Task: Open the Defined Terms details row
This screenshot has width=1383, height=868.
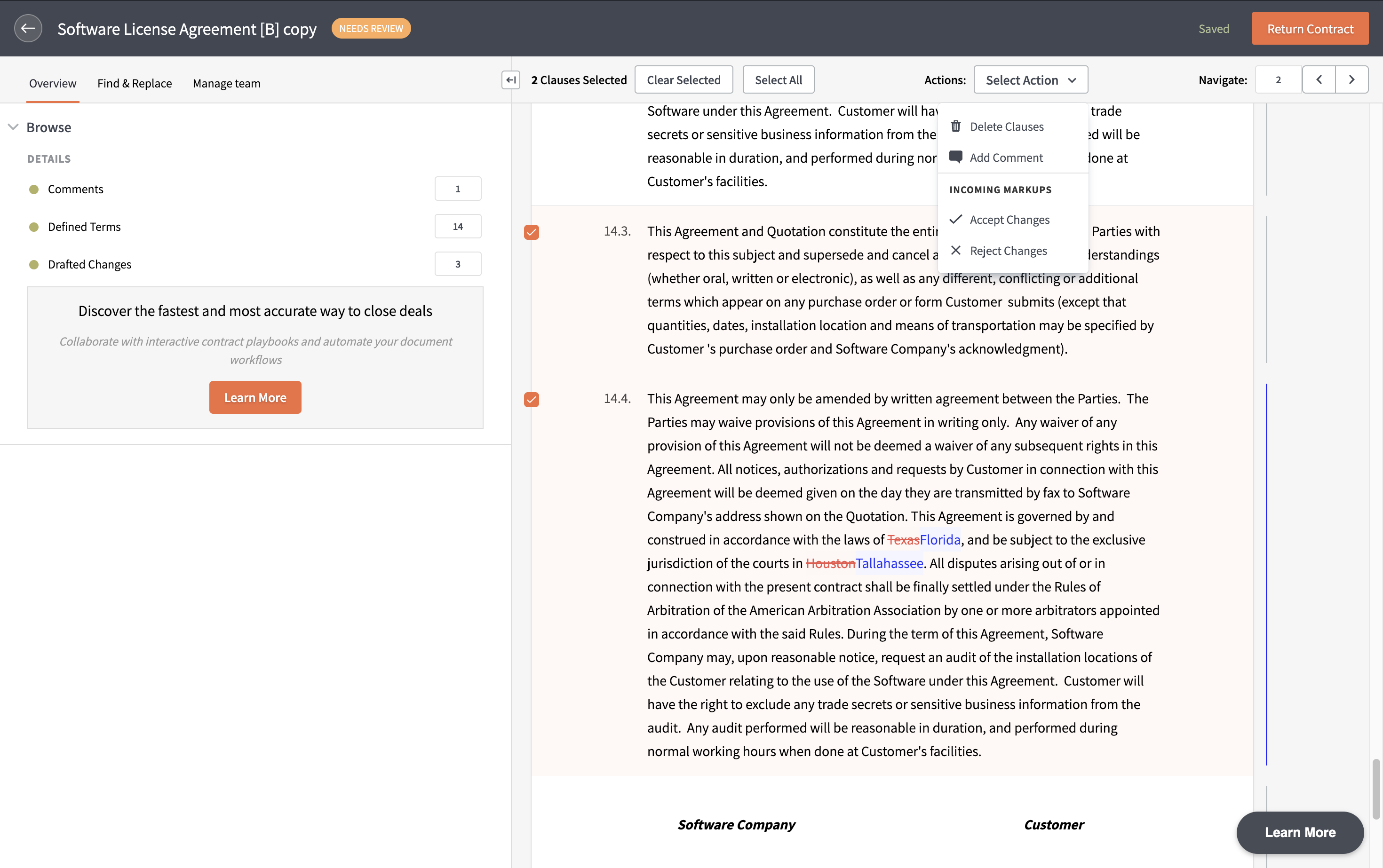Action: click(x=255, y=226)
